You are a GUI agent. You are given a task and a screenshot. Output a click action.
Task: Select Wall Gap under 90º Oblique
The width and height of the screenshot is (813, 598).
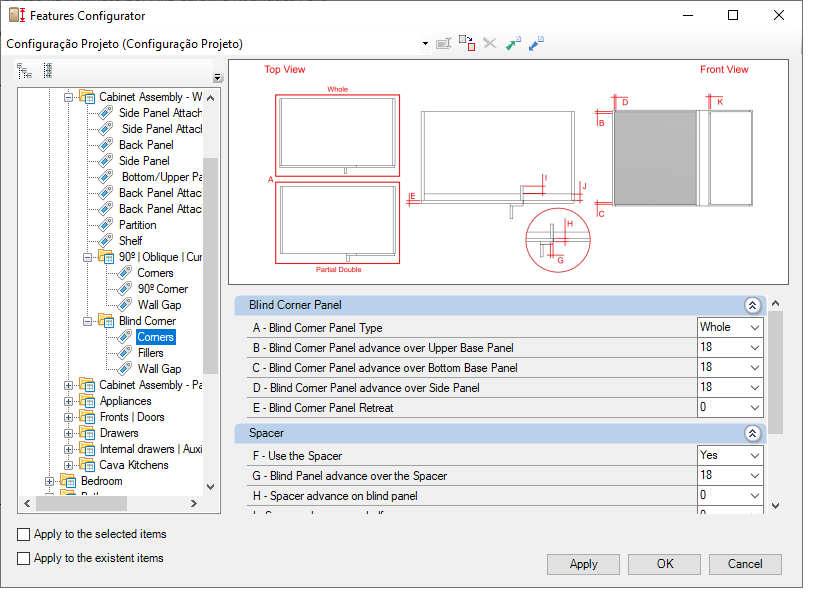[160, 305]
